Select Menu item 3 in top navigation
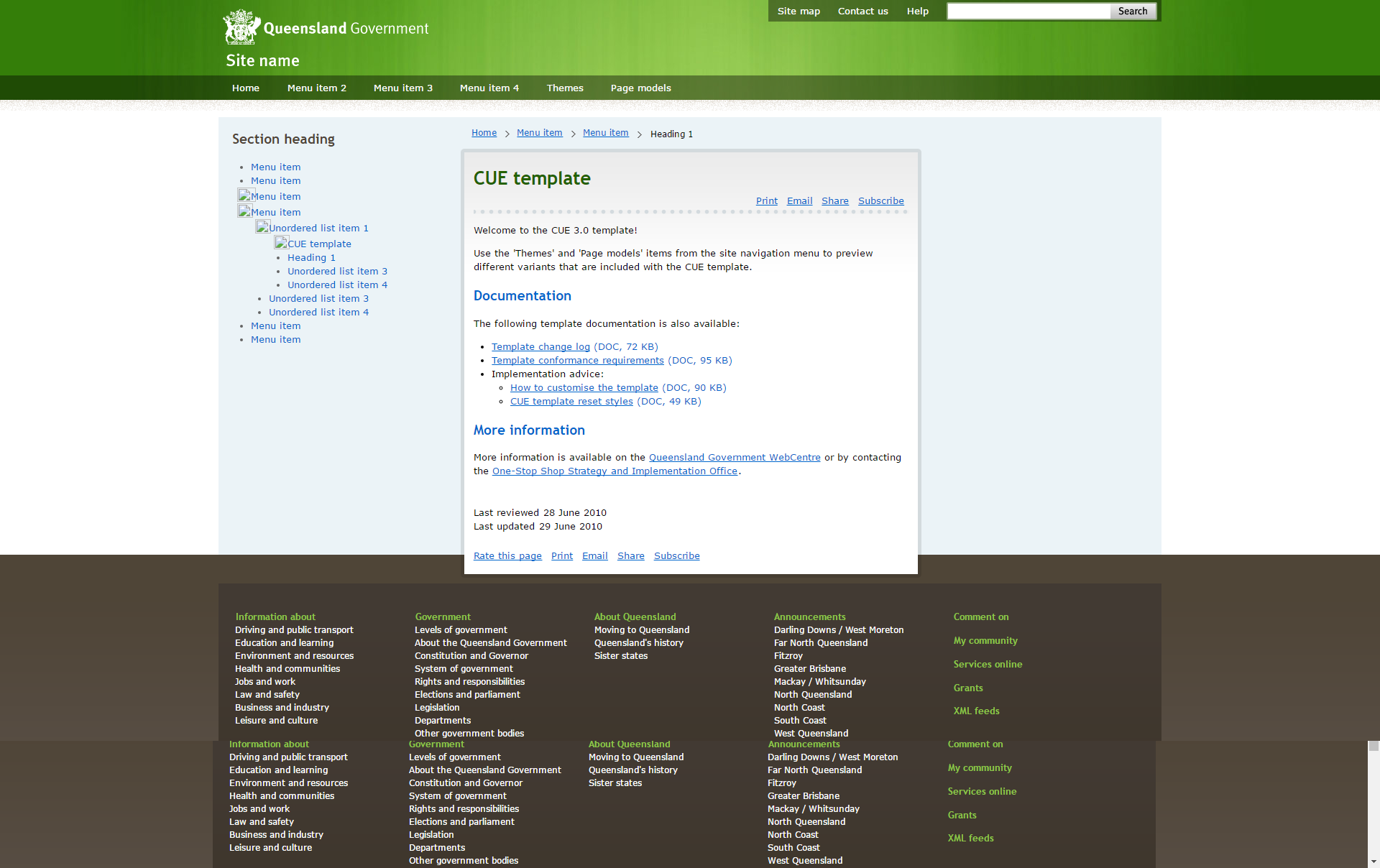The width and height of the screenshot is (1380, 868). coord(402,88)
